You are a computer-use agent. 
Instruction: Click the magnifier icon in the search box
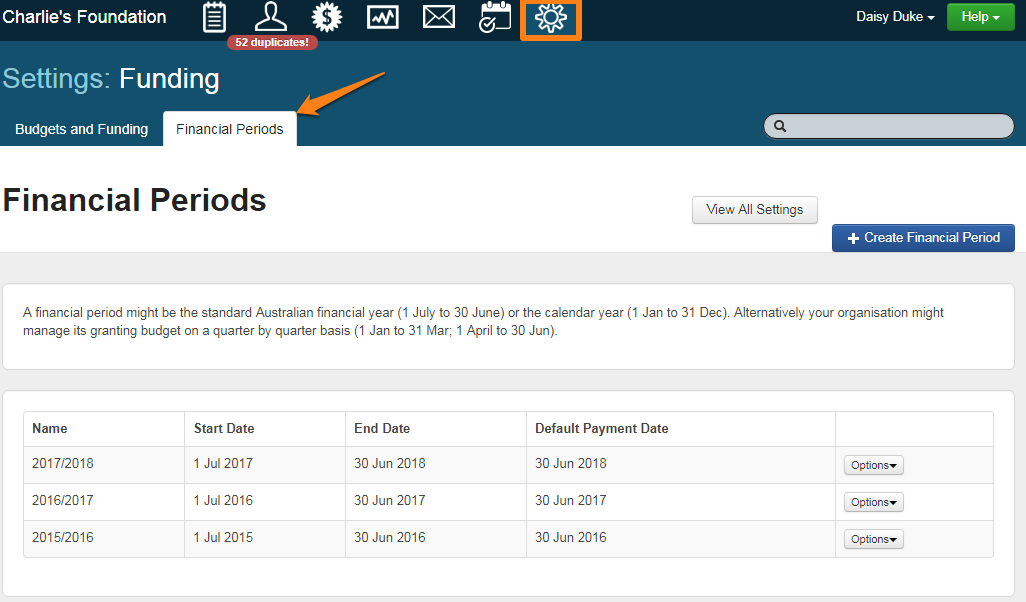click(780, 126)
